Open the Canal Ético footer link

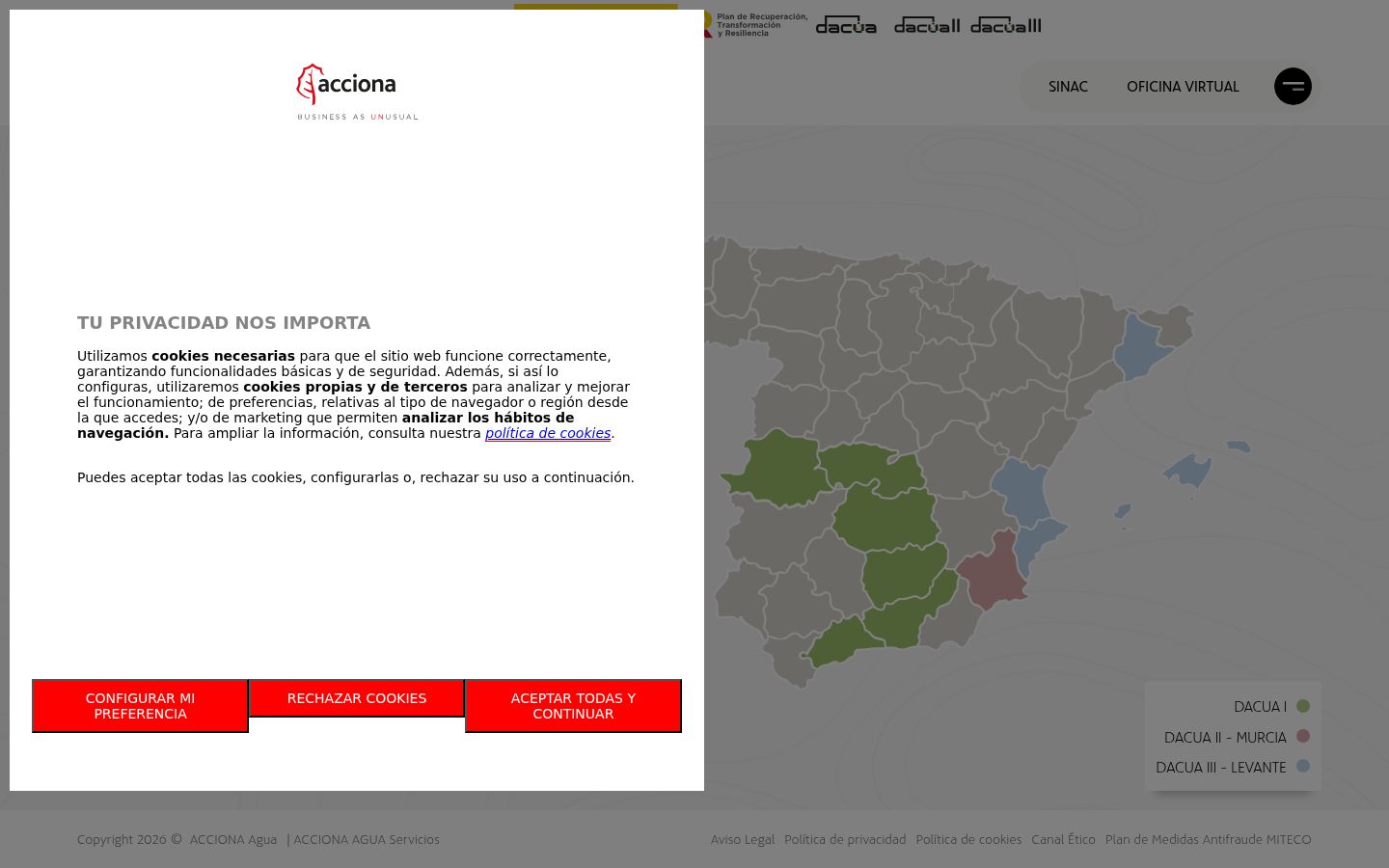[x=1063, y=840]
